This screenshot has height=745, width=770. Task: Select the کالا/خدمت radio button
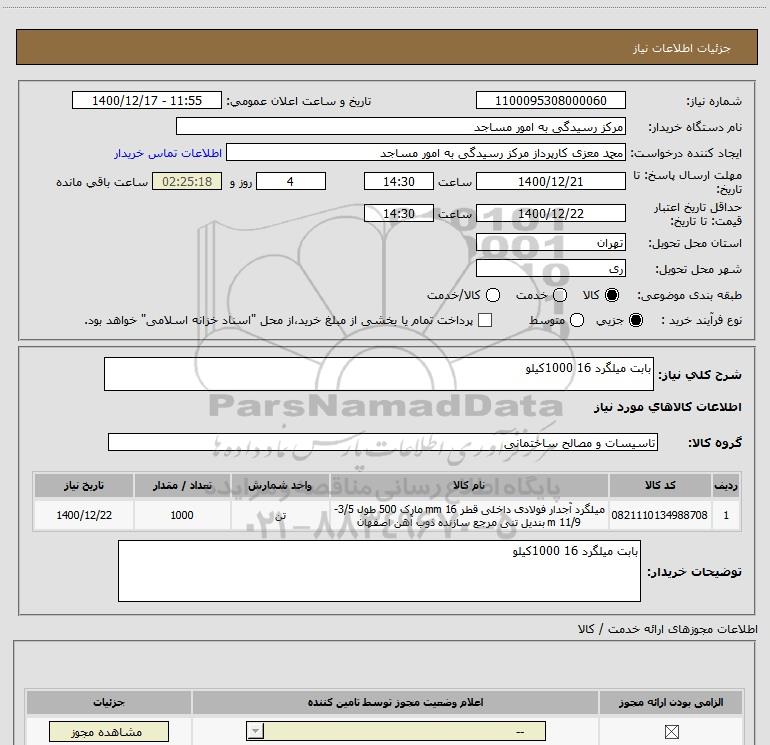493,295
